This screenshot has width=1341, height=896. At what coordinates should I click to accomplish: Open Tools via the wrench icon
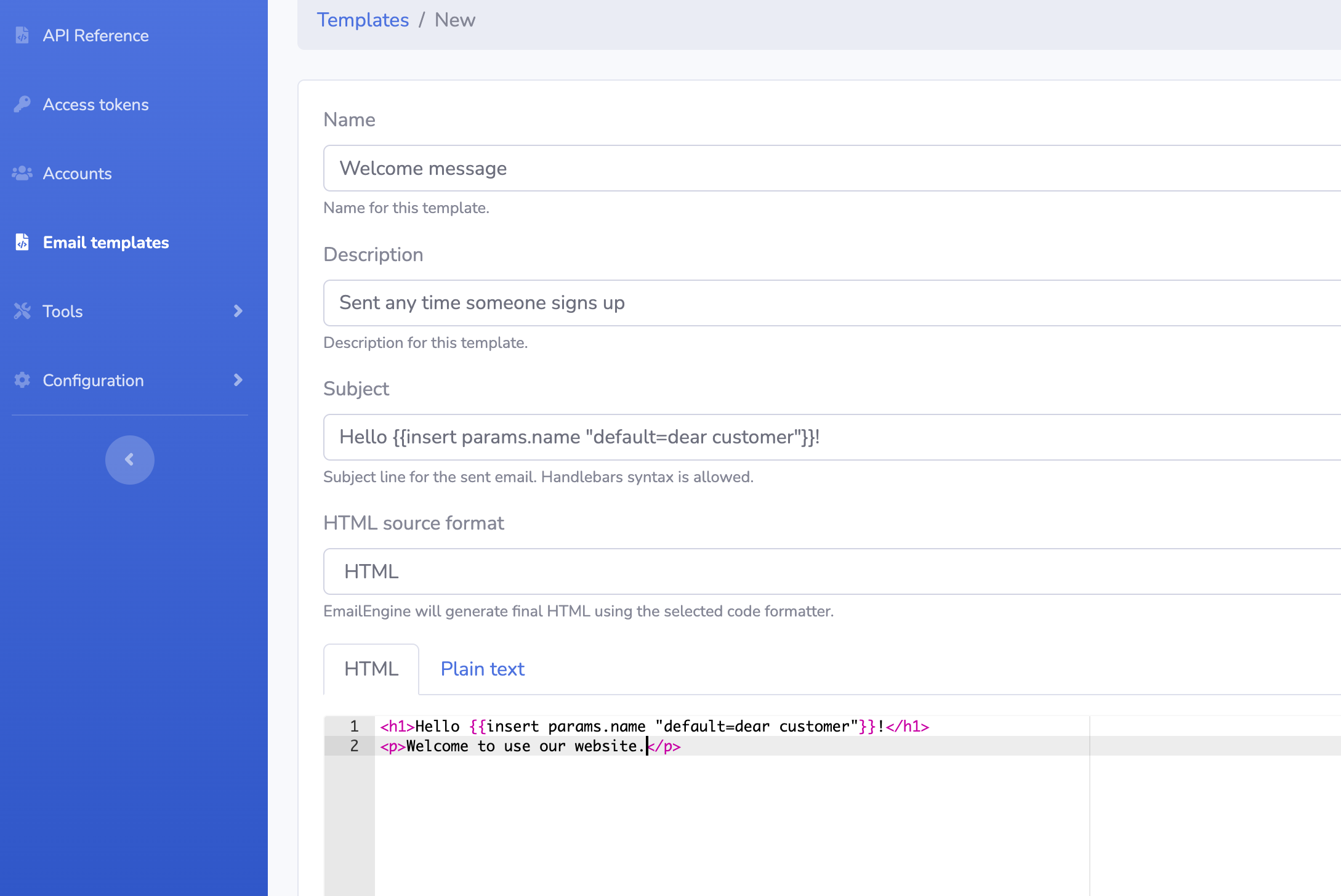22,311
